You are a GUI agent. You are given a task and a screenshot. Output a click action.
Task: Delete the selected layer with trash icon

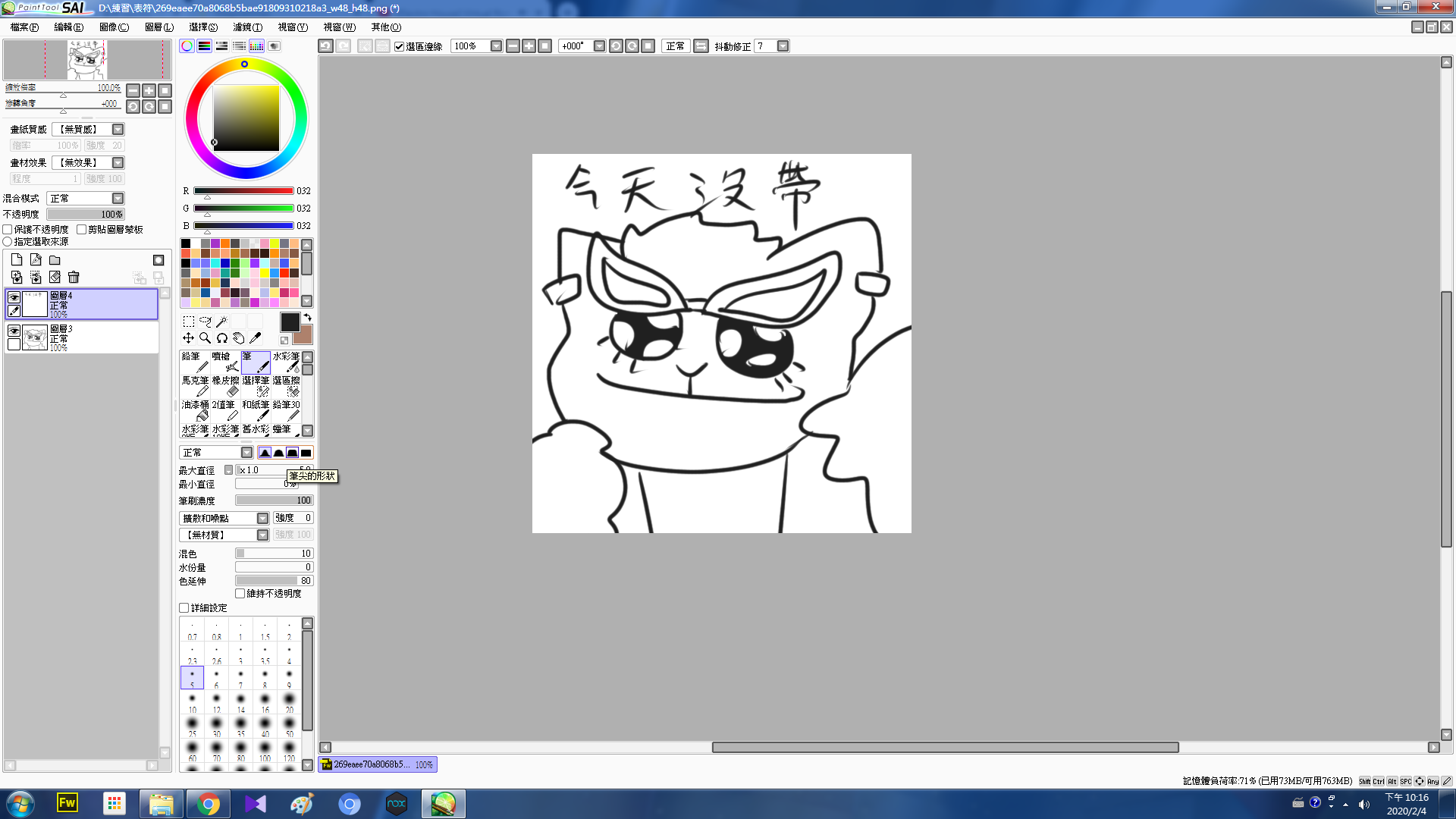(74, 278)
